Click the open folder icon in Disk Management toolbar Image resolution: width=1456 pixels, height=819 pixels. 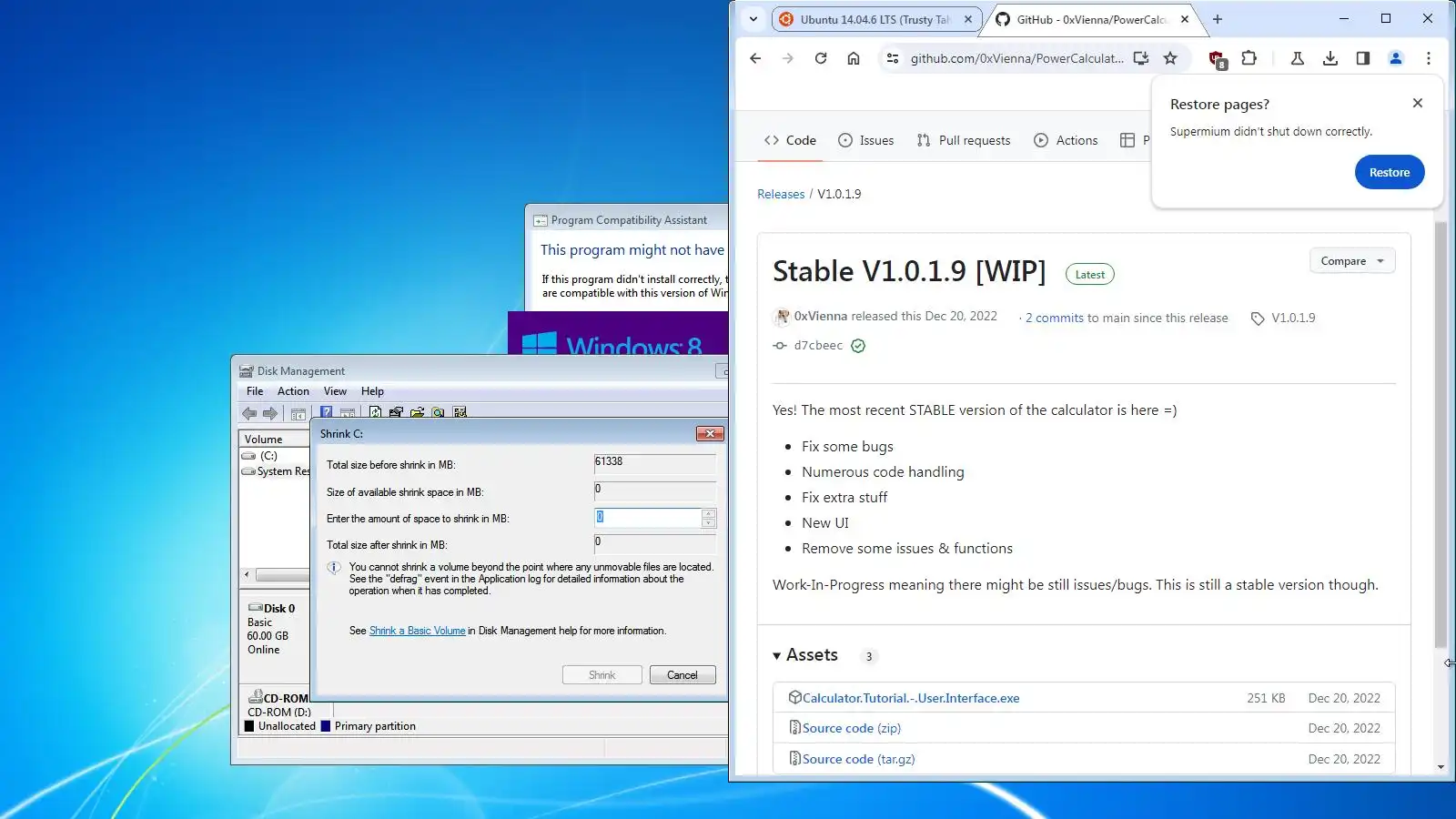point(417,412)
